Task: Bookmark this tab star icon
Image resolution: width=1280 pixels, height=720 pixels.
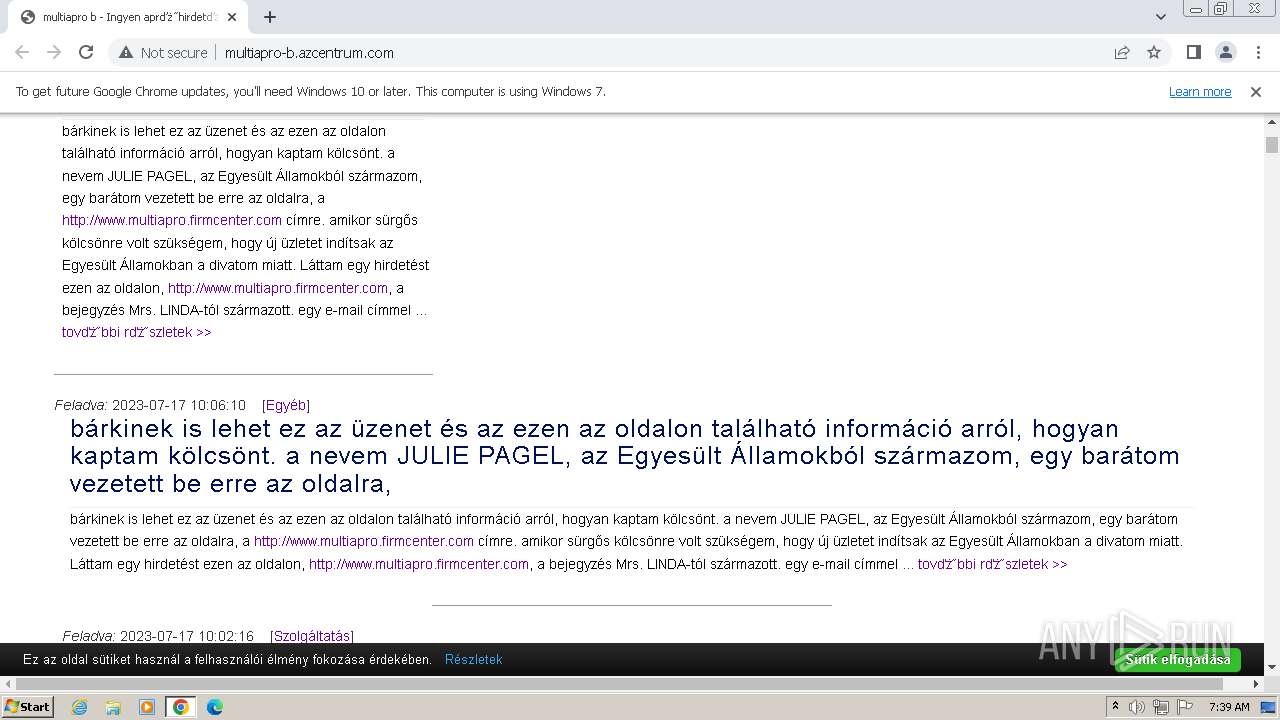Action: click(x=1154, y=53)
